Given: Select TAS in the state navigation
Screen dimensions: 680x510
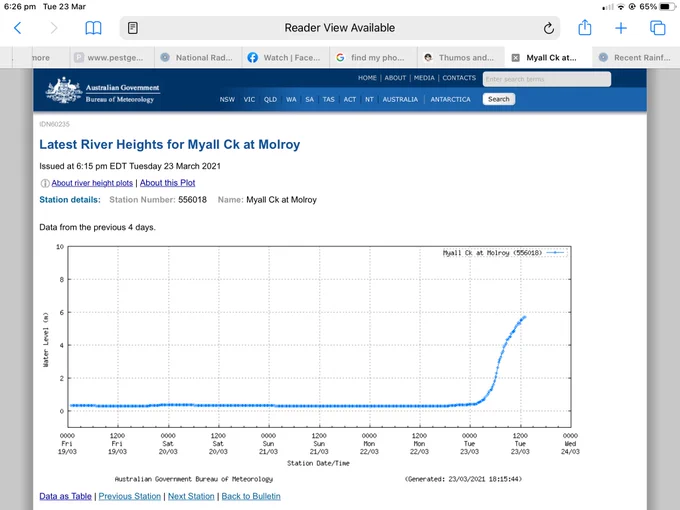Looking at the screenshot, I should [x=328, y=99].
